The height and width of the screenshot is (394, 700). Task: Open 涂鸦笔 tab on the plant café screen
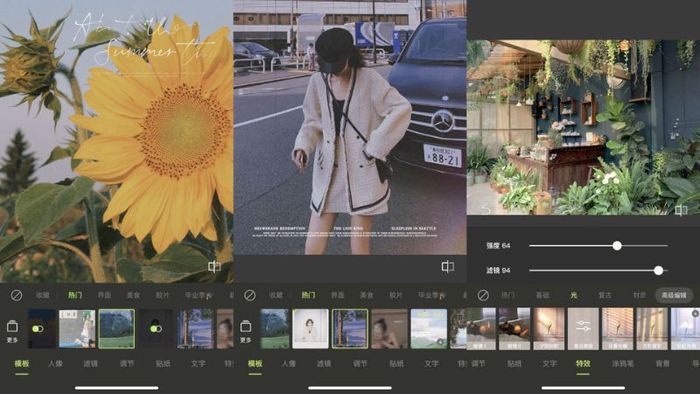(623, 364)
